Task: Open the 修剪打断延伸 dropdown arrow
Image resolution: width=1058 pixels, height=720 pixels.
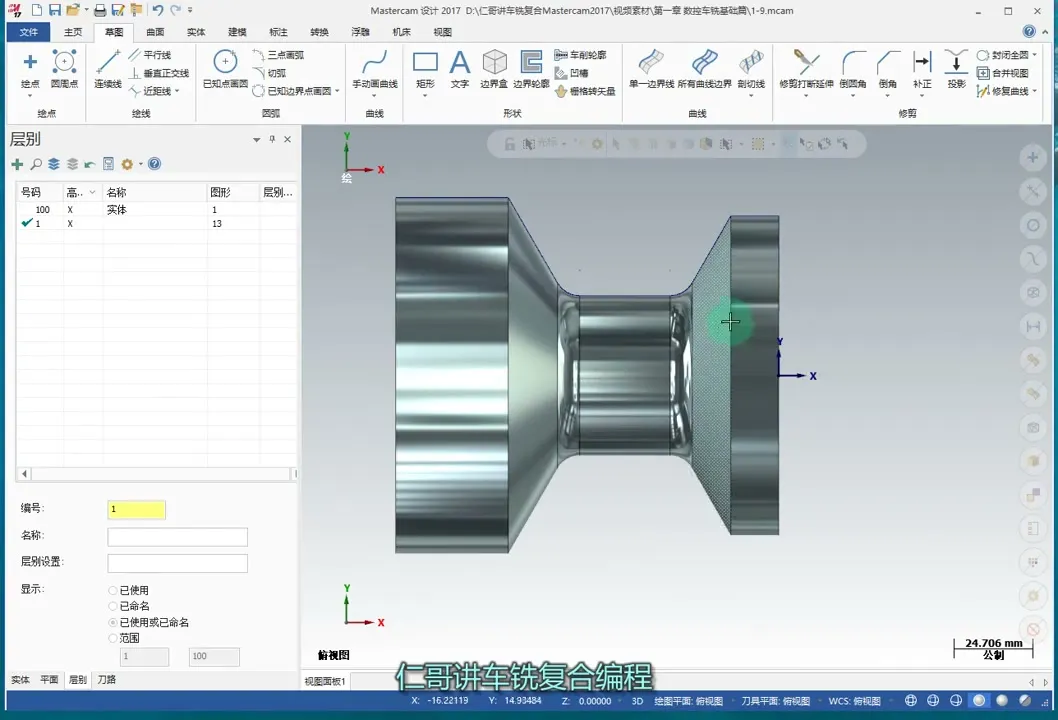Action: click(806, 96)
